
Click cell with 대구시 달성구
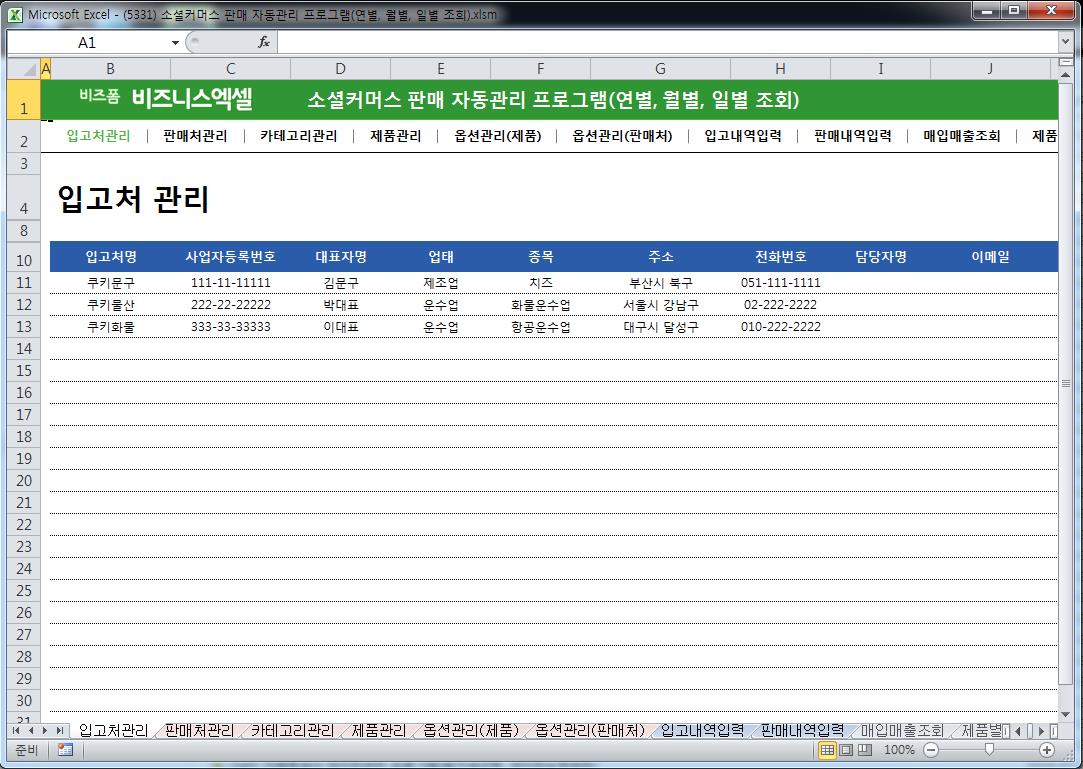click(x=660, y=327)
